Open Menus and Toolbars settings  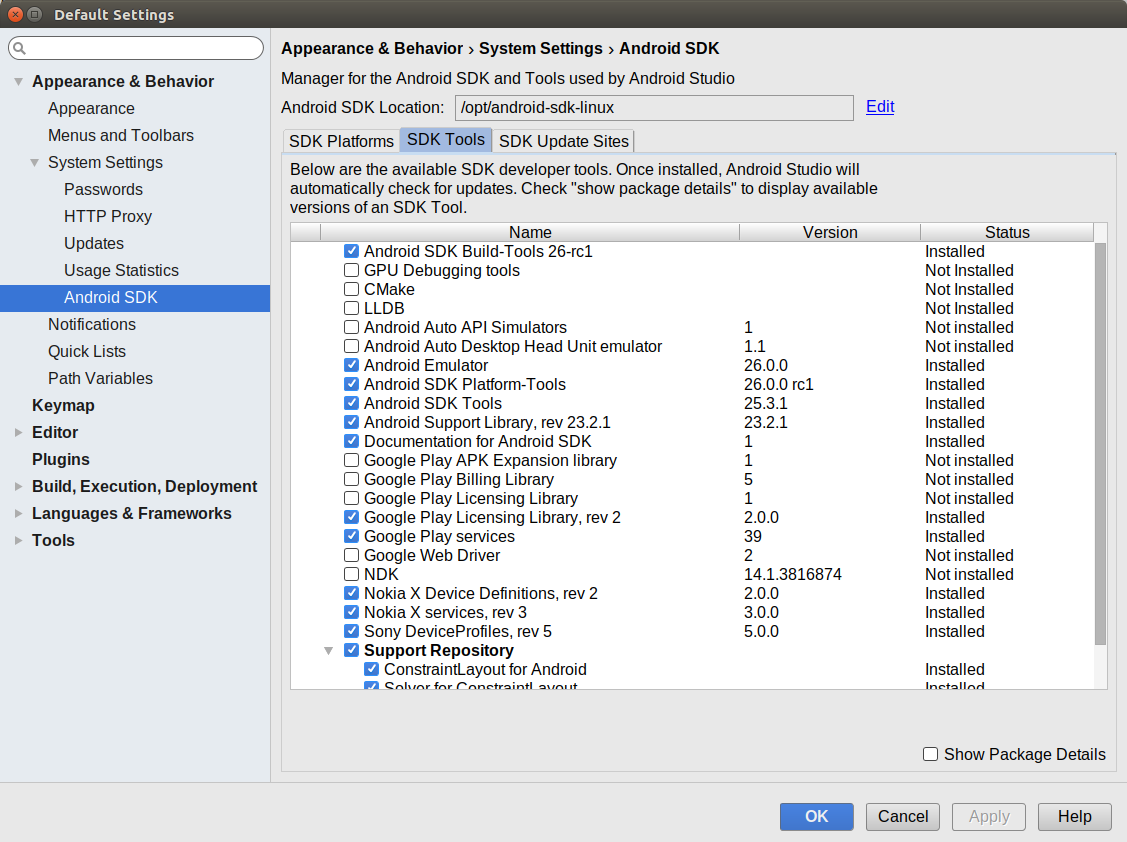pyautogui.click(x=121, y=135)
